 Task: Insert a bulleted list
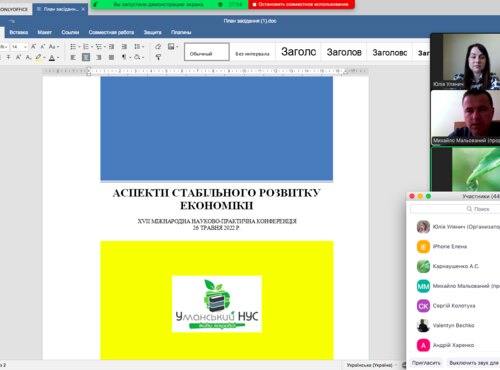[x=73, y=47]
